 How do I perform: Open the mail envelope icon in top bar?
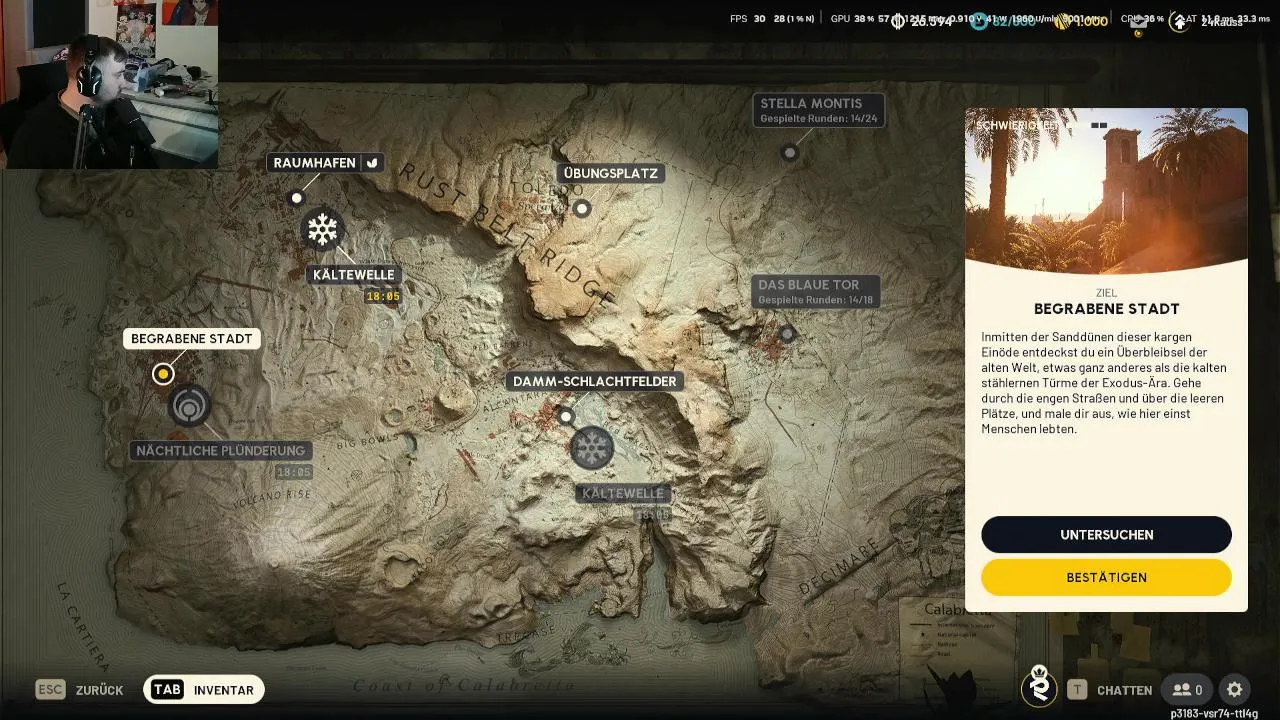(1138, 21)
